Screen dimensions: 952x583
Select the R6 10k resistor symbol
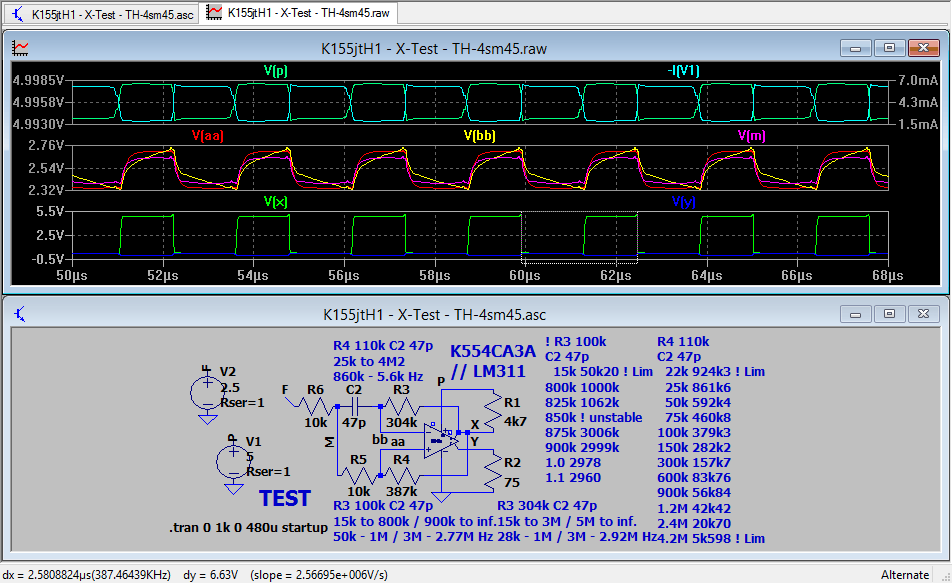coord(314,406)
